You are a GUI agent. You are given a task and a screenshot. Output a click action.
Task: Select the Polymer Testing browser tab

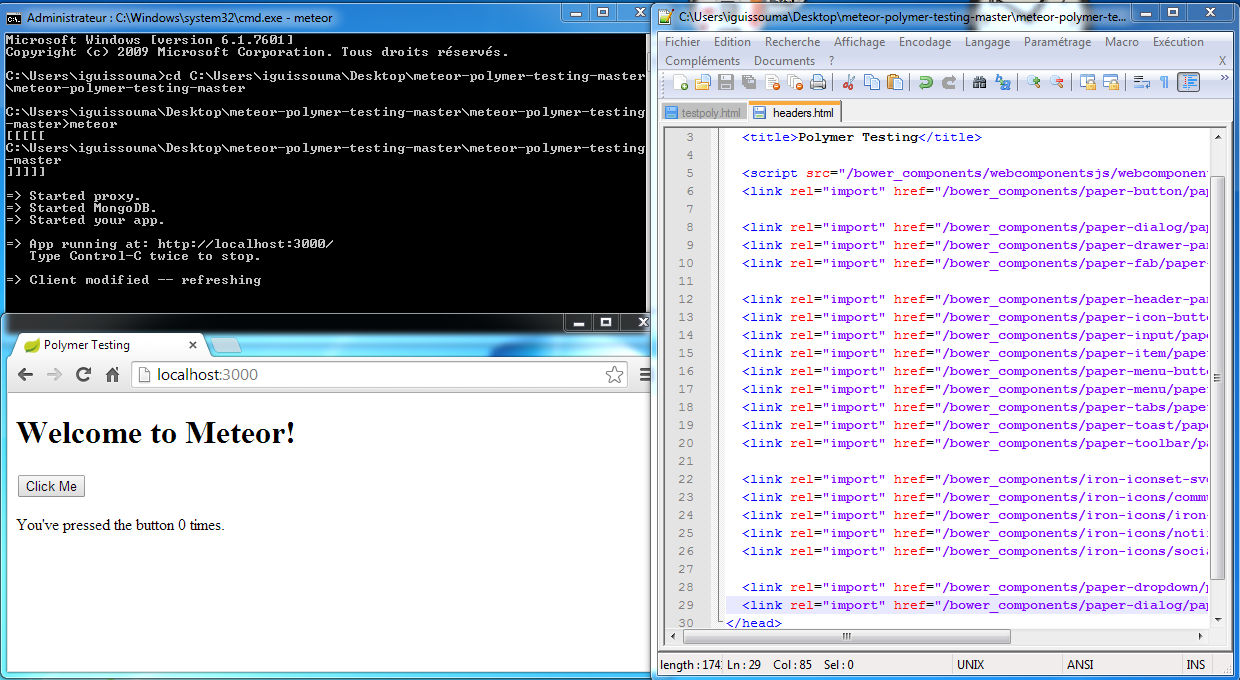pos(108,345)
